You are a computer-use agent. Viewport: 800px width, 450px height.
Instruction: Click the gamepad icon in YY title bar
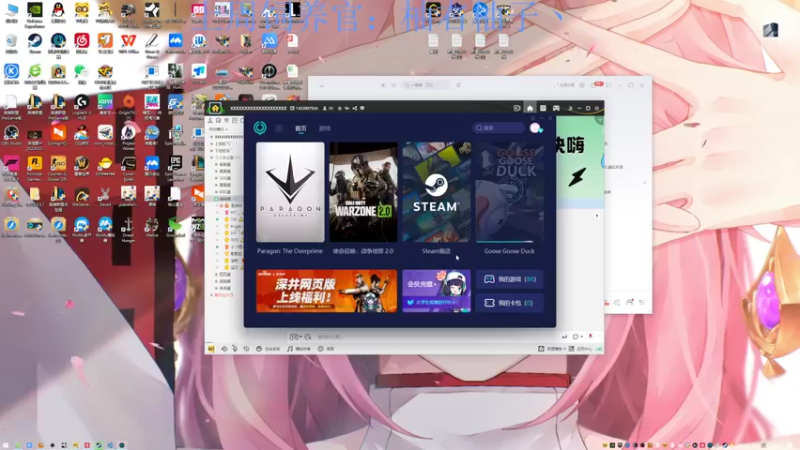[x=556, y=108]
